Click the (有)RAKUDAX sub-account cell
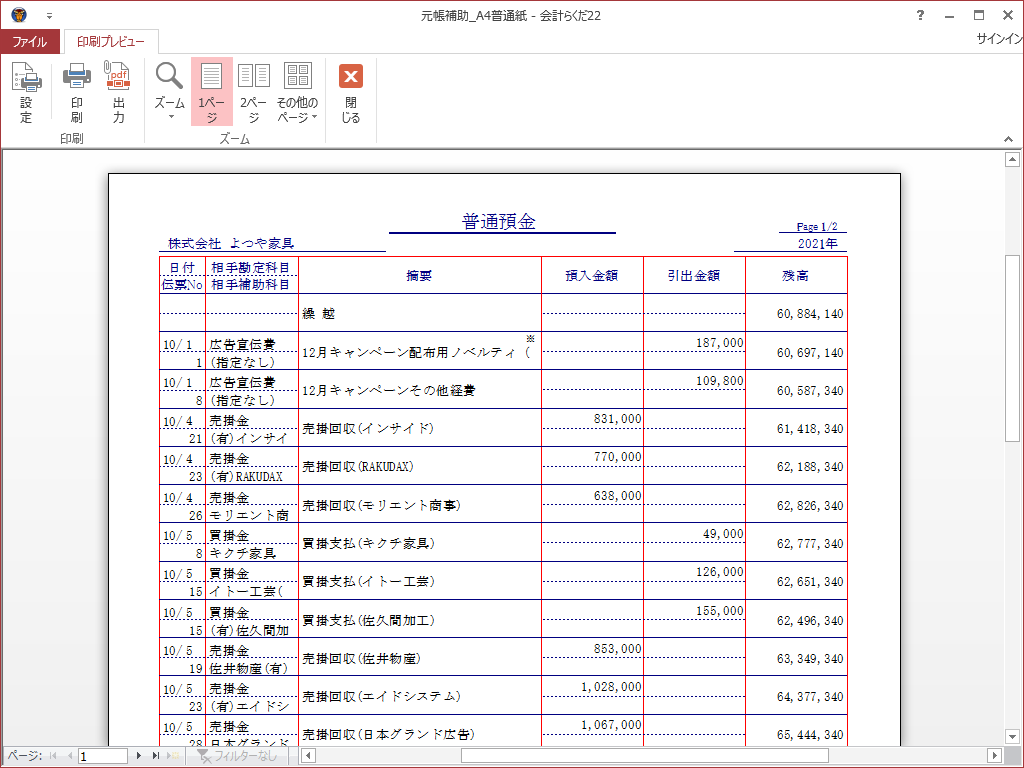Viewport: 1024px width, 768px height. click(247, 477)
